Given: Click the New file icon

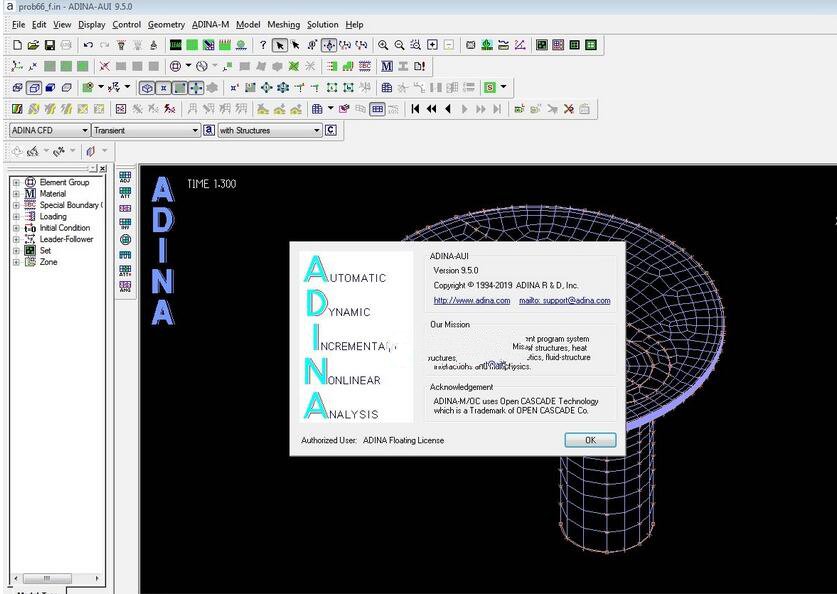Looking at the screenshot, I should pos(17,45).
